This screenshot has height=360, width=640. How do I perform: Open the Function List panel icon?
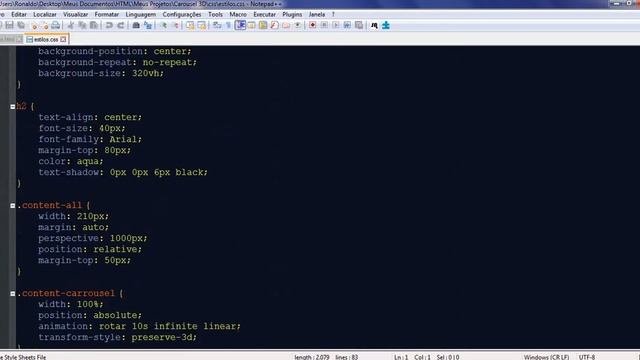(x=274, y=25)
